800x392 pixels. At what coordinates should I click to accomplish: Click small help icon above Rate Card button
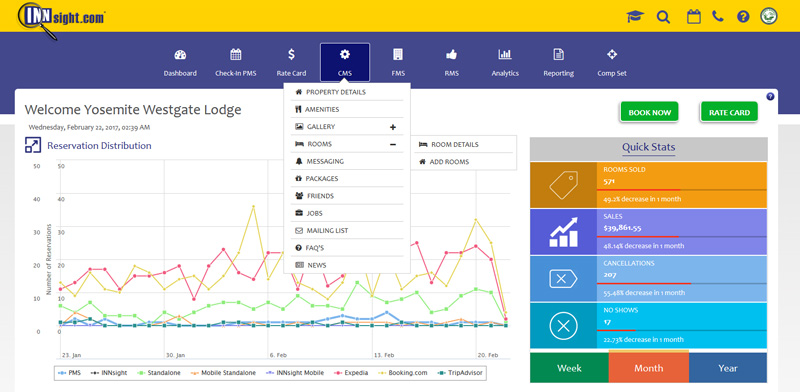coord(770,96)
